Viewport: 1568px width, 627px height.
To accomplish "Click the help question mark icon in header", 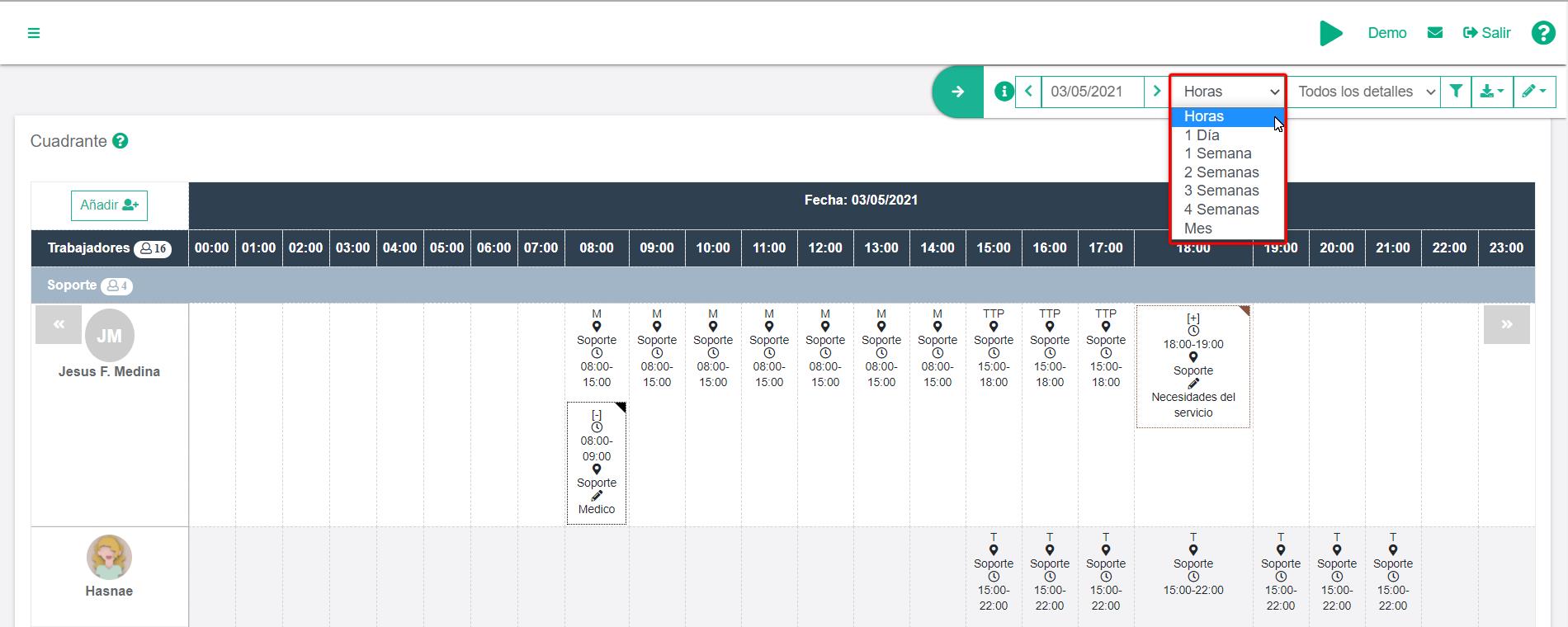I will click(x=1542, y=33).
